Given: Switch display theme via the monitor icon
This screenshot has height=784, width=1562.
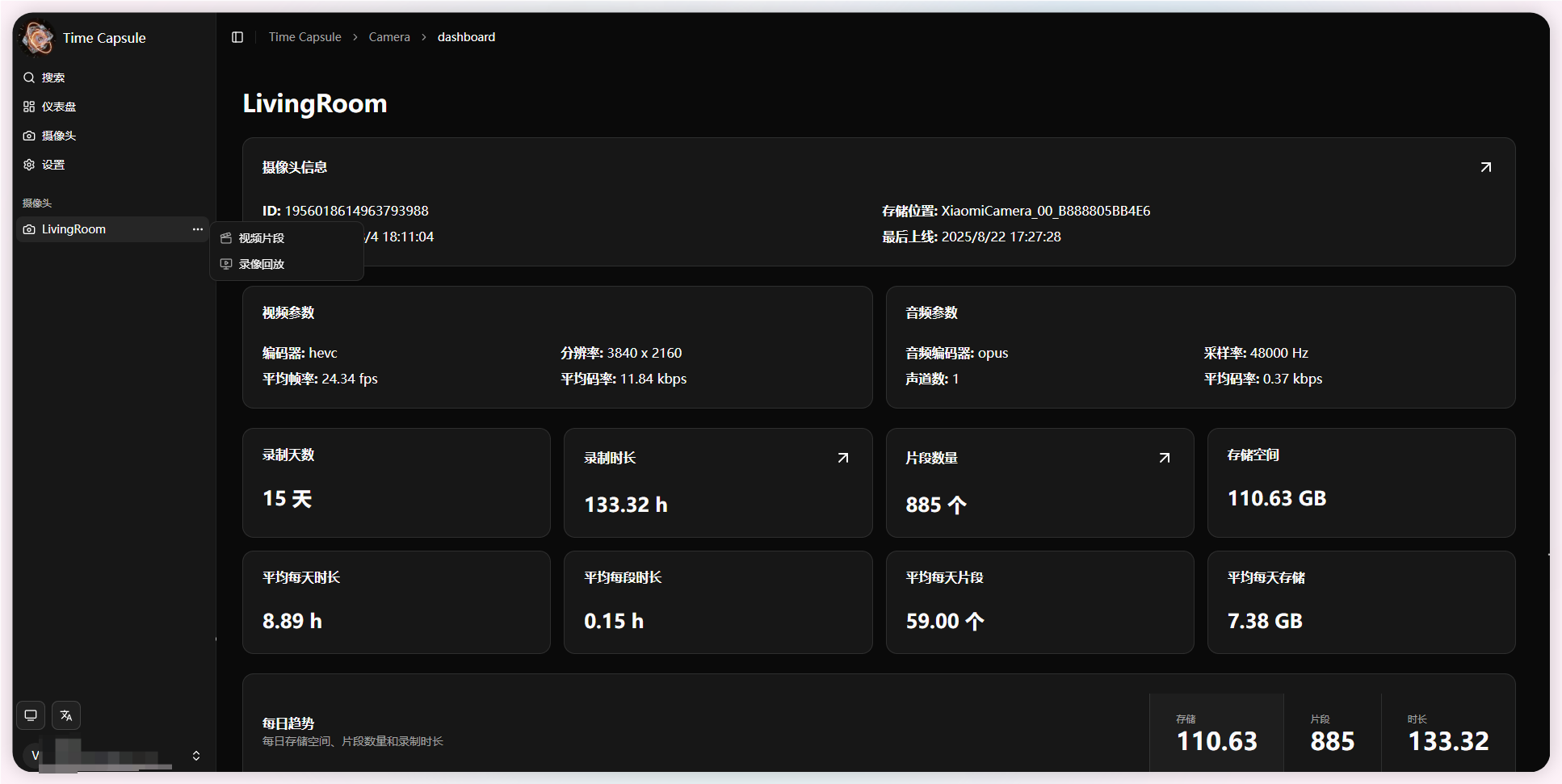Looking at the screenshot, I should (x=30, y=715).
